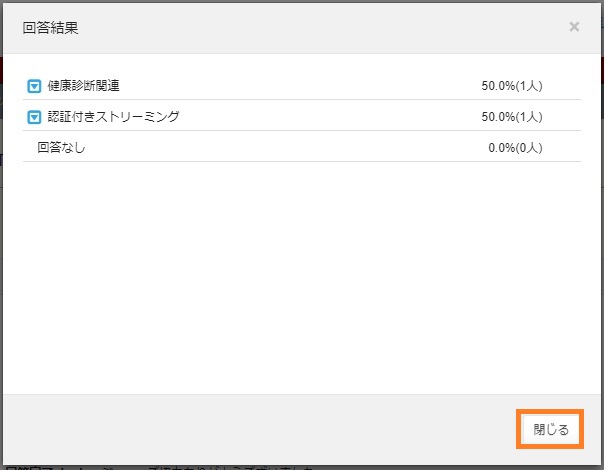606x470 pixels.
Task: Expand the 認証付きストリーミング arrow icon
Action: coord(34,117)
